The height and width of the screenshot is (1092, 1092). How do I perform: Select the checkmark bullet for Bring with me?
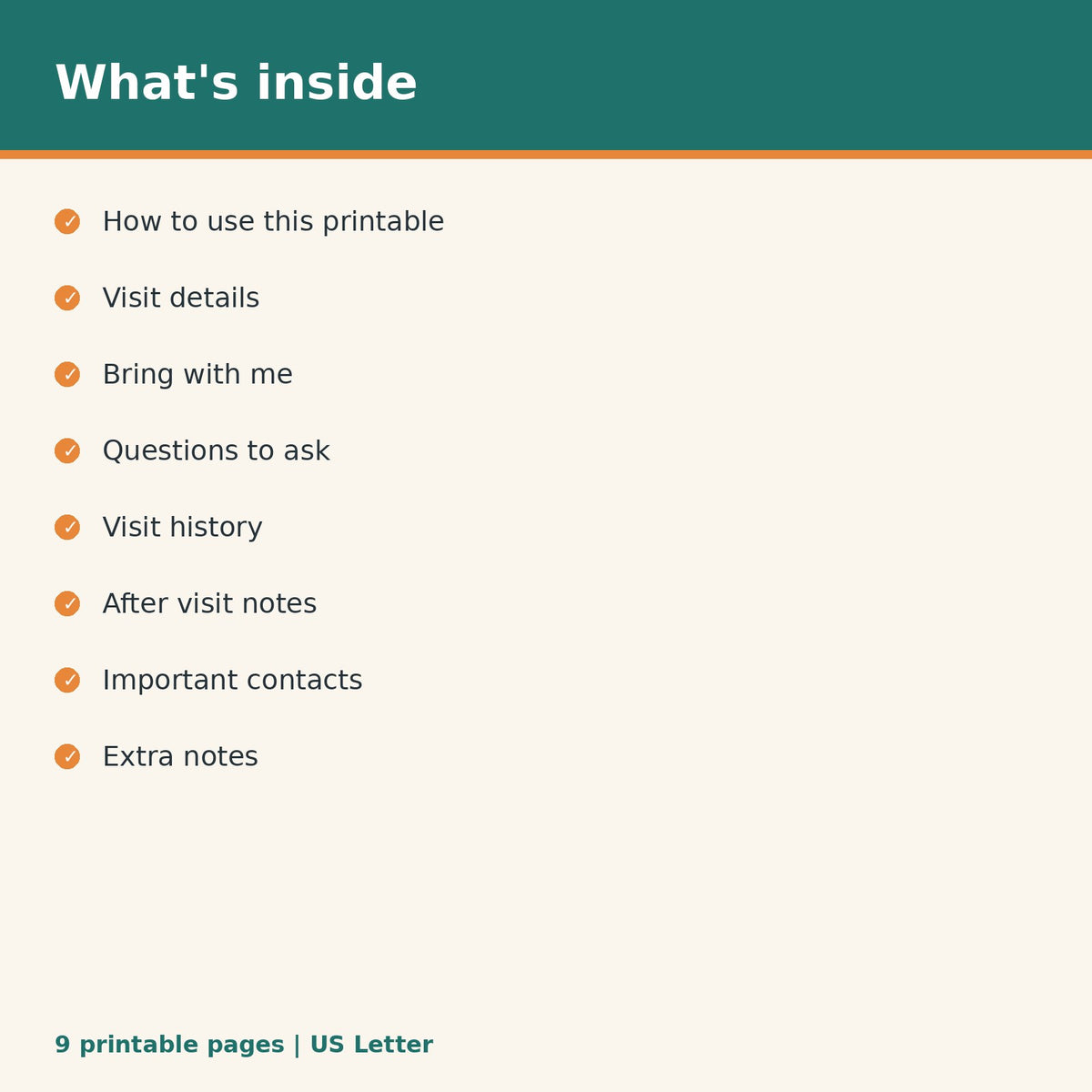click(67, 375)
